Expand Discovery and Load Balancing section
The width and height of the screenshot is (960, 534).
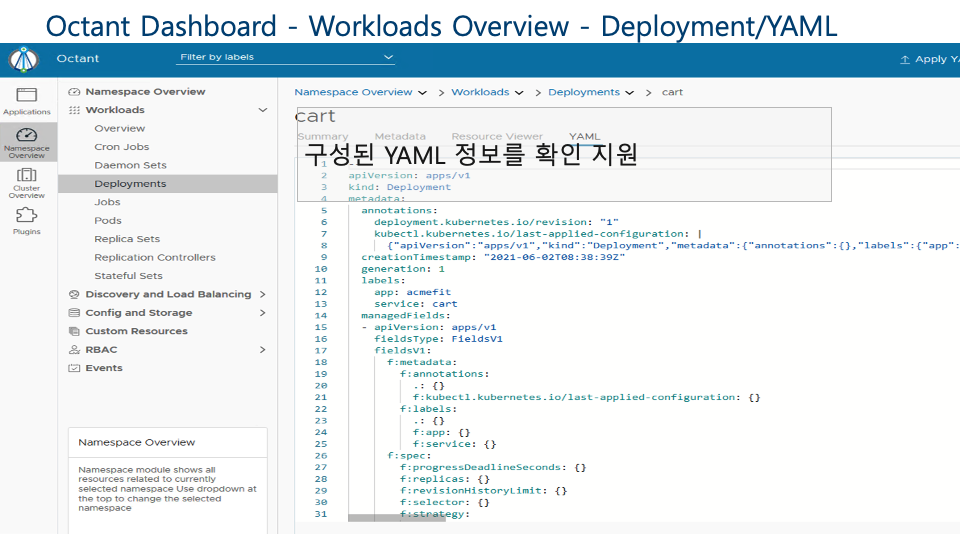coord(263,295)
